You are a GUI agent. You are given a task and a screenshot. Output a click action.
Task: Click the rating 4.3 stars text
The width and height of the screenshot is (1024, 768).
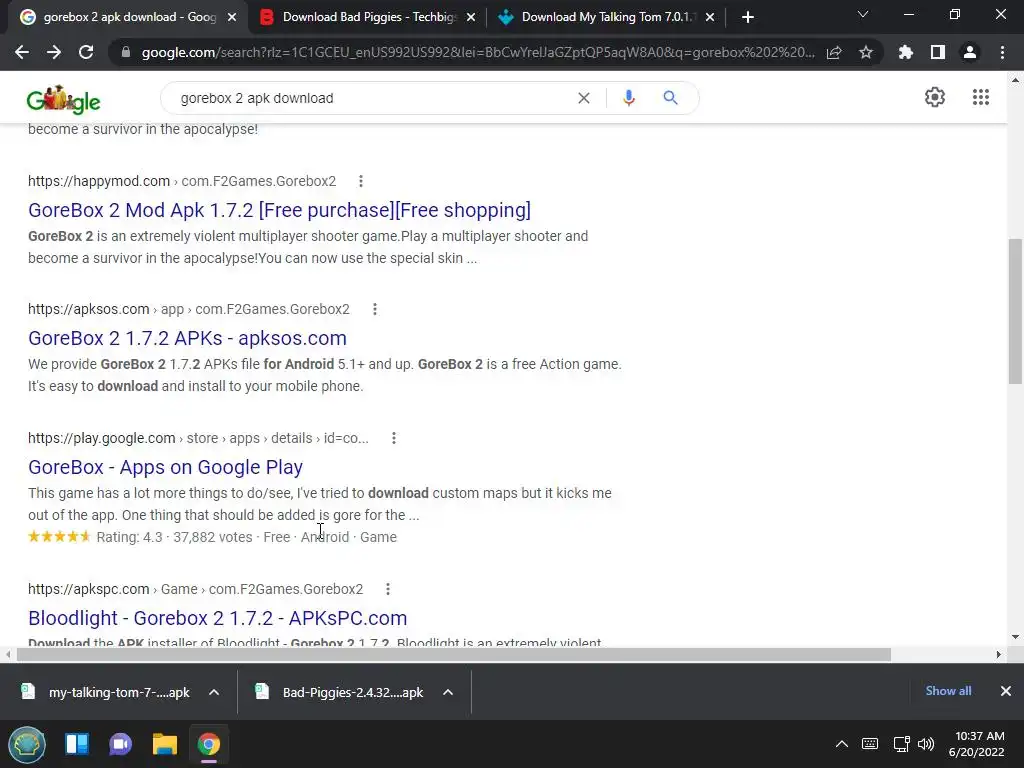tap(129, 537)
